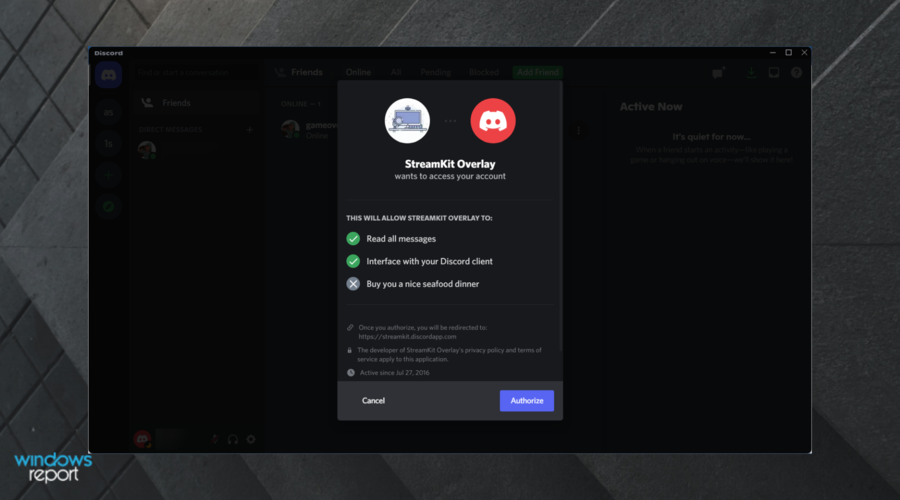
Task: Open the Inbox icon in the header
Action: click(x=774, y=73)
